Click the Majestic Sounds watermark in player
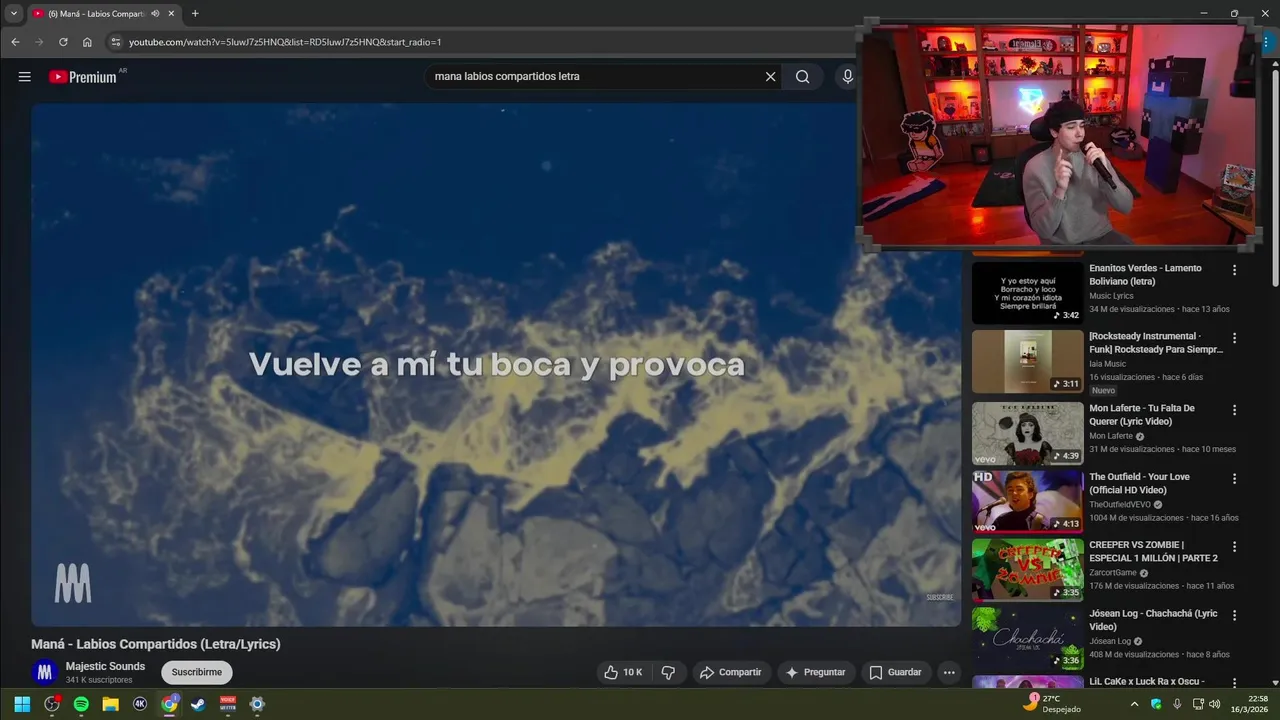Screen dimensions: 1280x720 pos(72,583)
